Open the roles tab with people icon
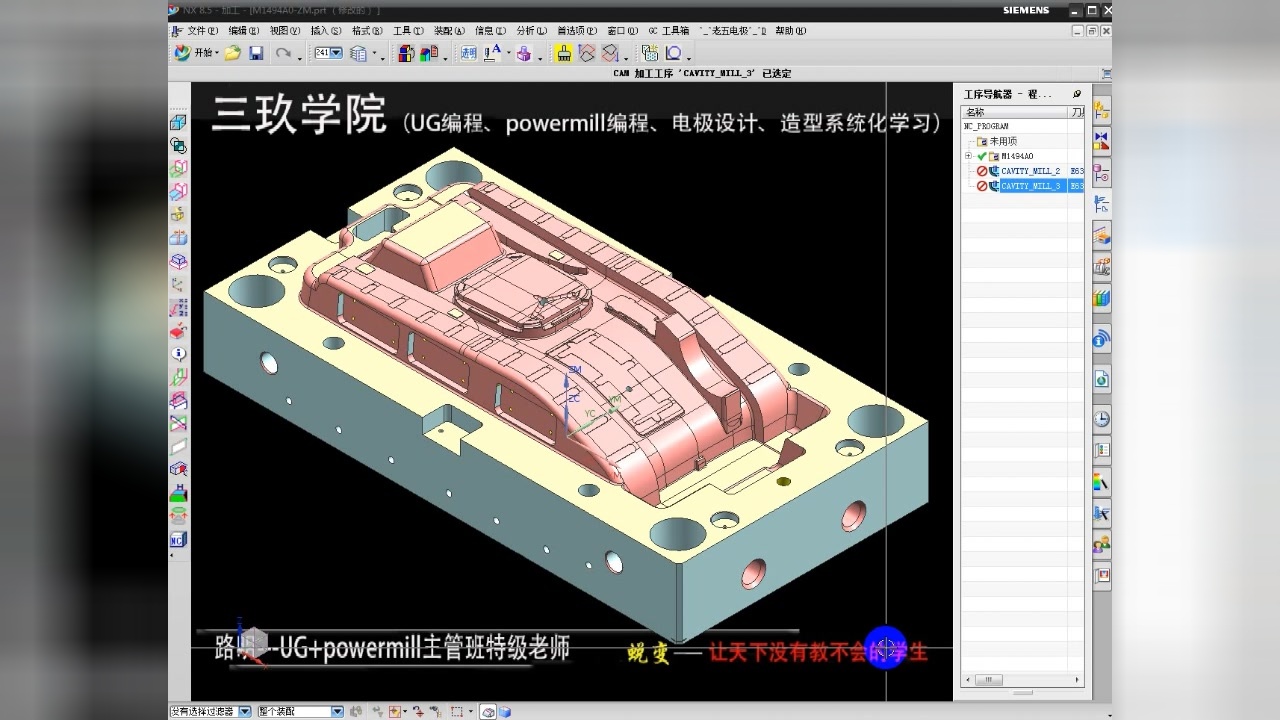Image resolution: width=1280 pixels, height=720 pixels. [1102, 545]
